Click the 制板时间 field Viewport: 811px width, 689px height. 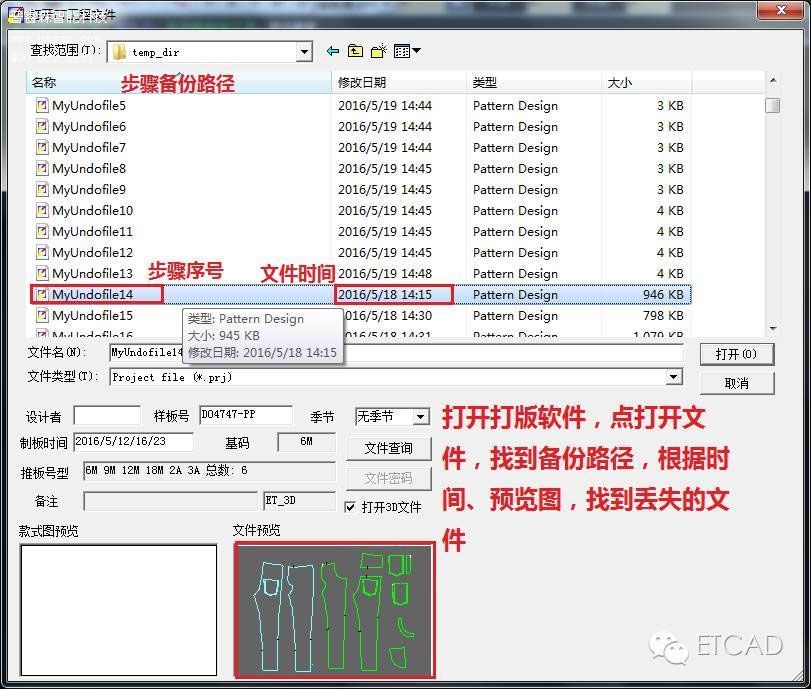point(133,442)
